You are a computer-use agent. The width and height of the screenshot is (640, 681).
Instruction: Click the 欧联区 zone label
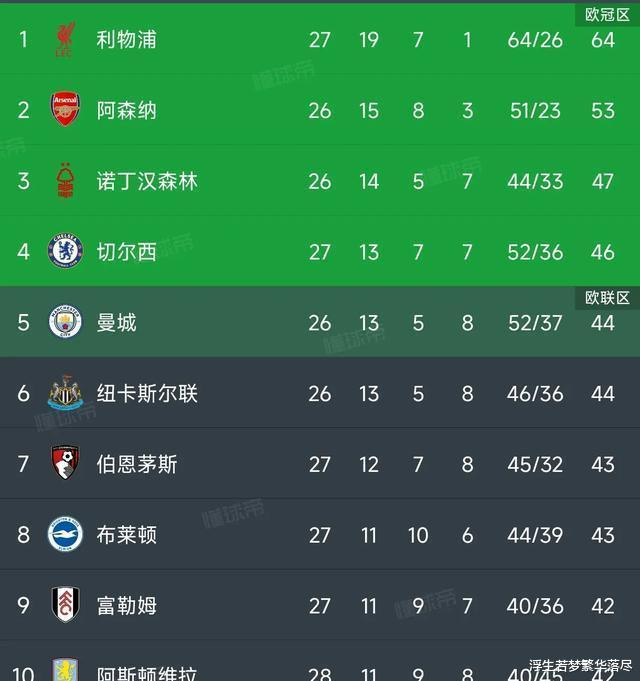coord(607,297)
